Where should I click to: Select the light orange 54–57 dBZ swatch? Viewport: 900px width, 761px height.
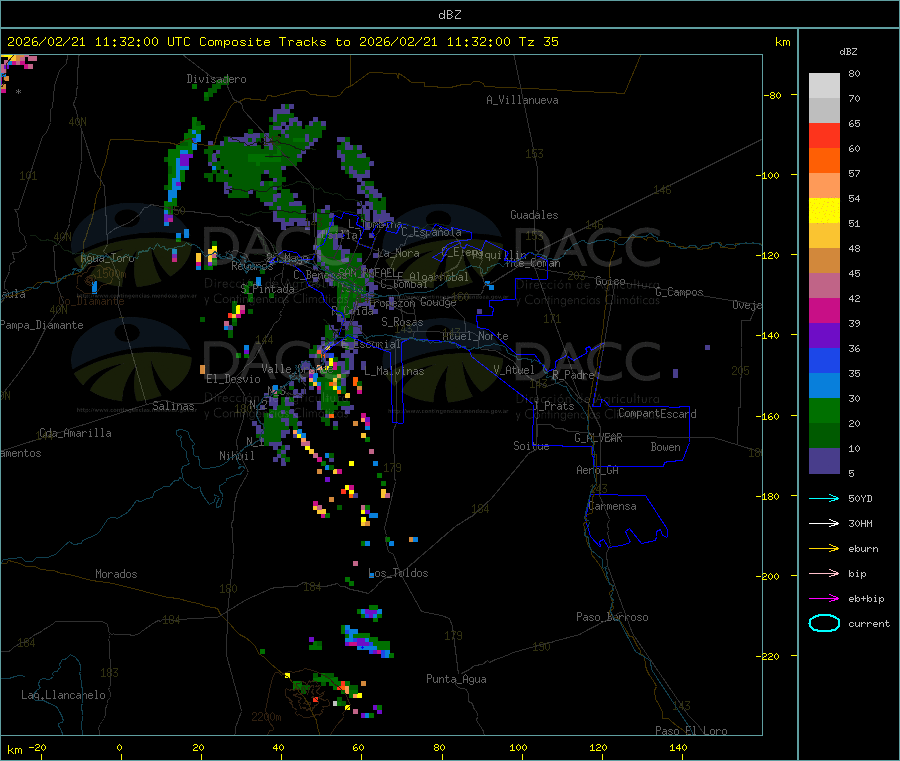[x=824, y=186]
